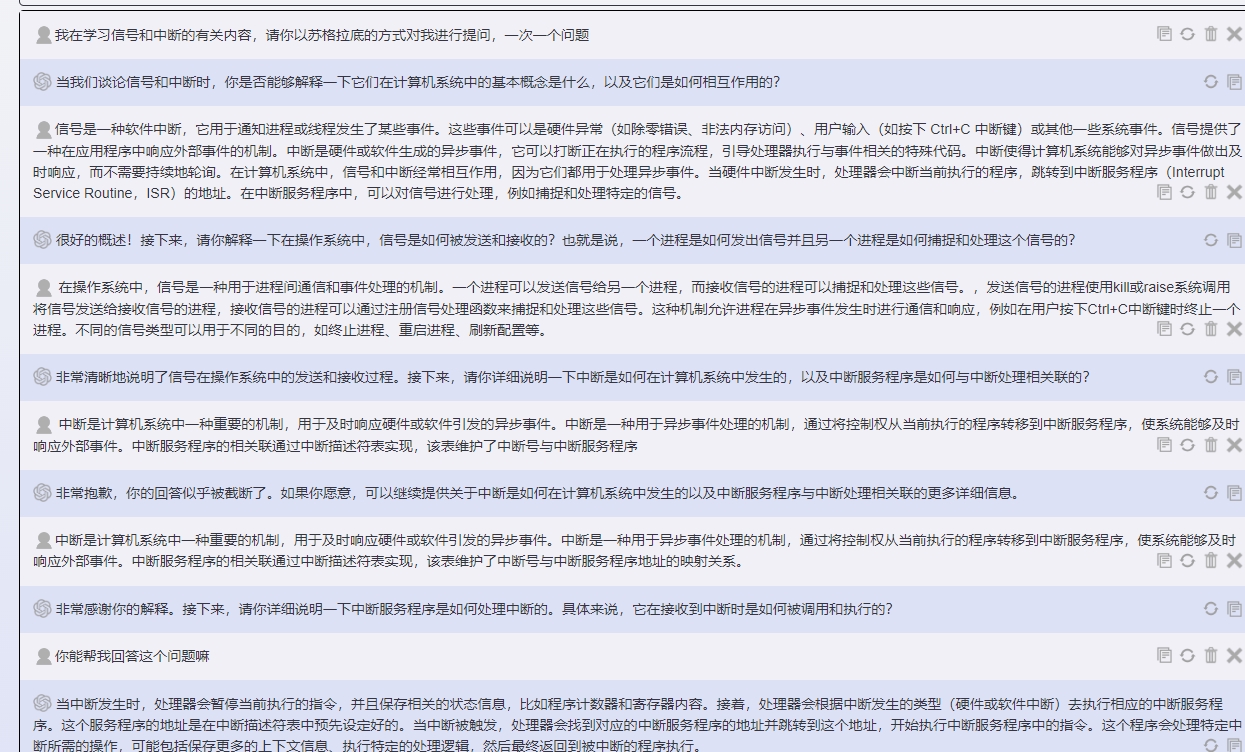Copy the reply starting '非常感谢你的解释'

coord(1234,609)
